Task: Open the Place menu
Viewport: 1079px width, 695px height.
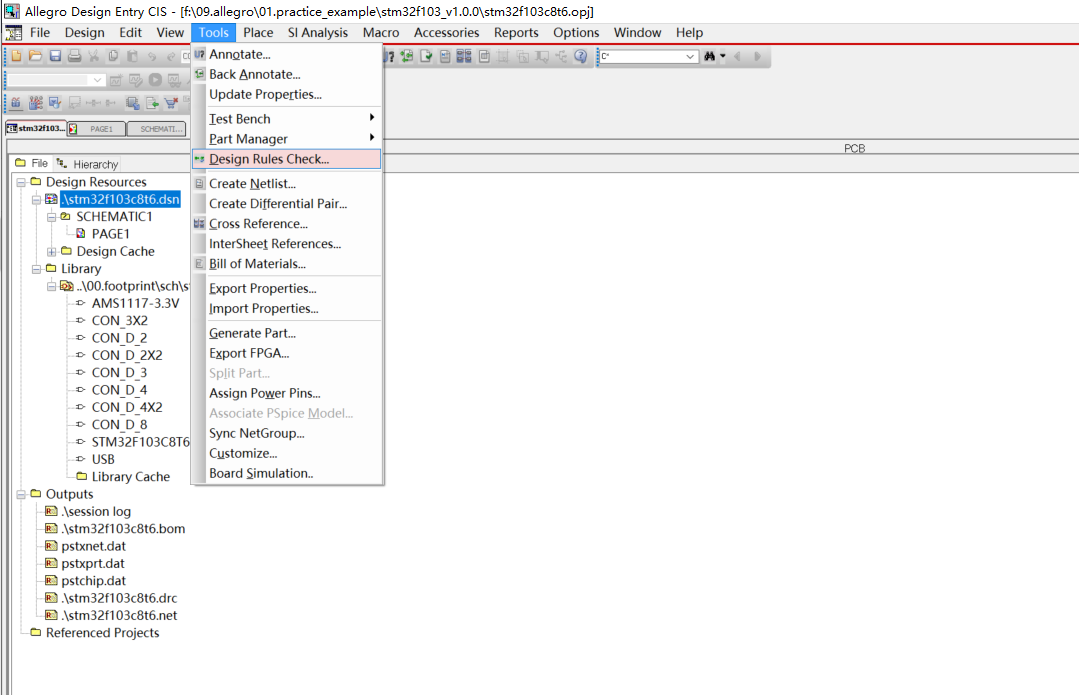Action: pos(258,32)
